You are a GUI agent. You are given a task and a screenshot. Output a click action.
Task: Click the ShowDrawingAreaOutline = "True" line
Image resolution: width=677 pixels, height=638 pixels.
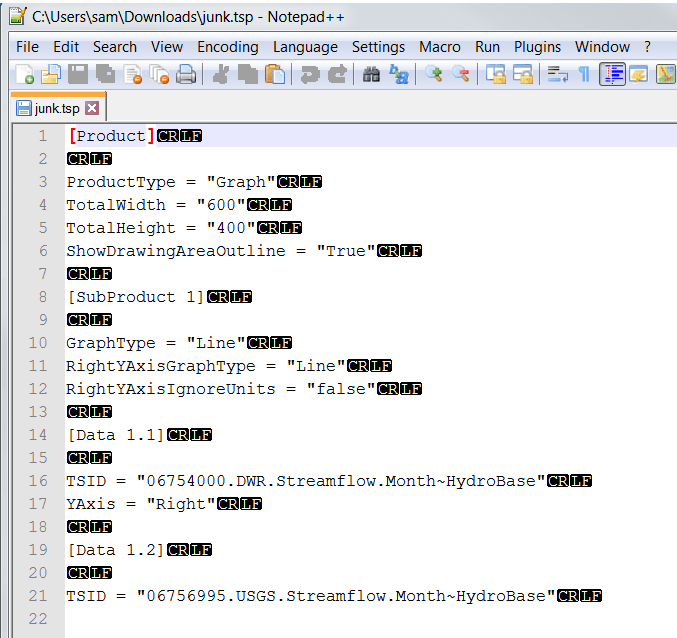(x=221, y=251)
